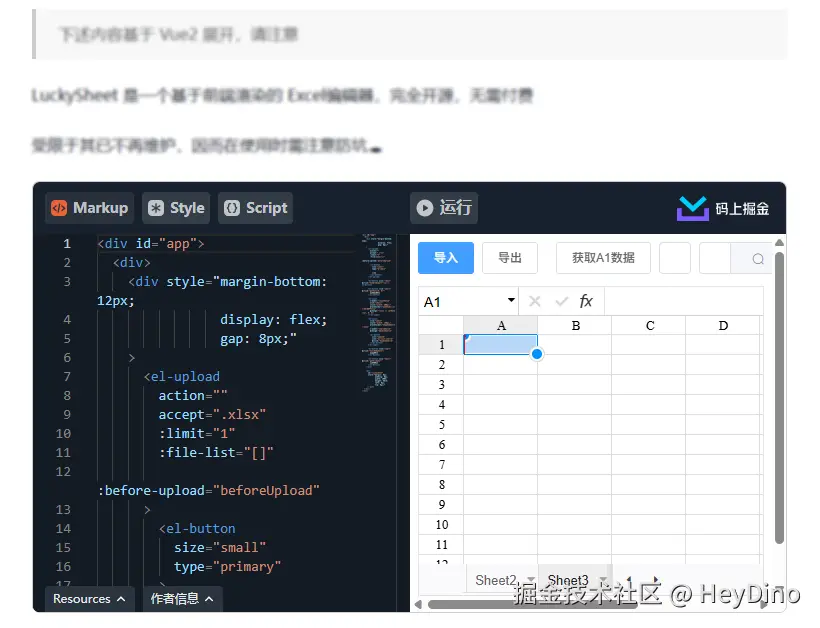This screenshot has width=820, height=628.
Task: Click the preview vertical scrollbar thumb
Action: coord(779,398)
